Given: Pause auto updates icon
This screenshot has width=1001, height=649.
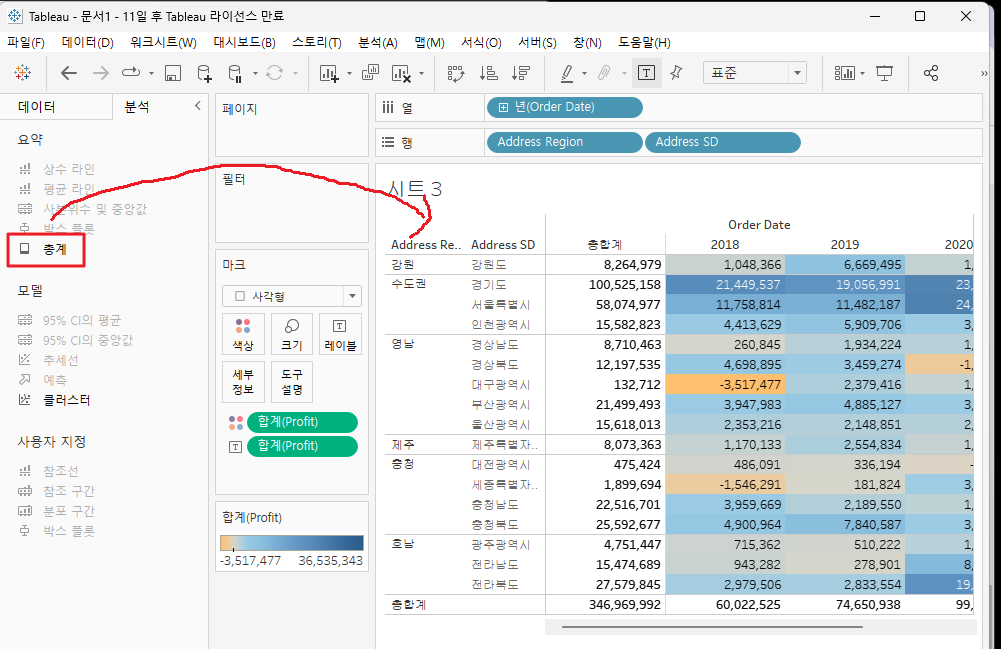Looking at the screenshot, I should 235,73.
